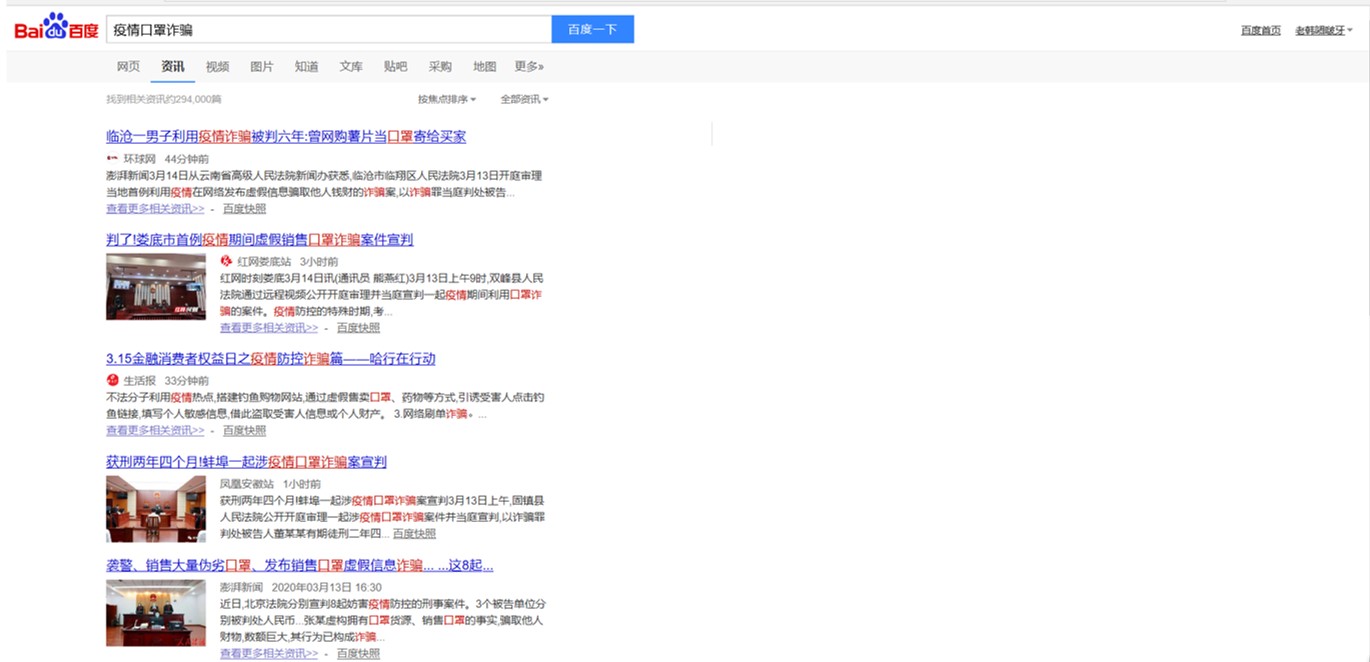This screenshot has width=1370, height=662.
Task: Open the 按焦点排序 sort dropdown
Action: pyautogui.click(x=446, y=99)
